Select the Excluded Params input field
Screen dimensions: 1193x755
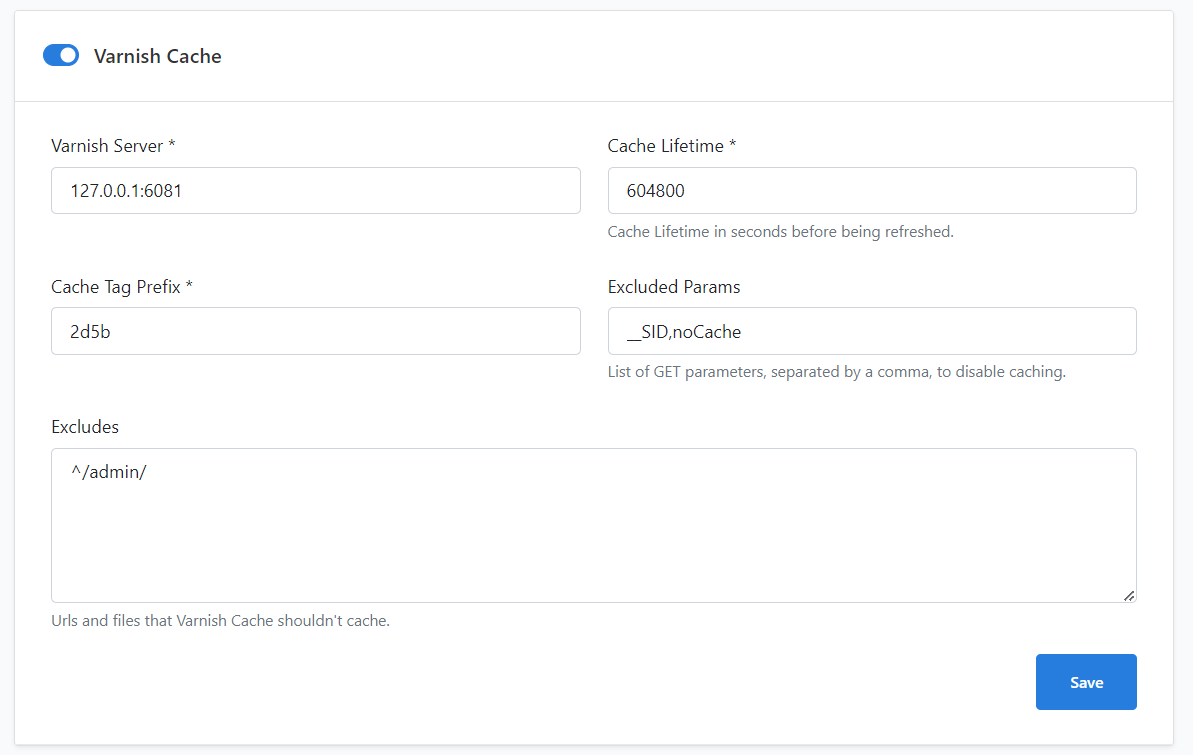tap(872, 331)
